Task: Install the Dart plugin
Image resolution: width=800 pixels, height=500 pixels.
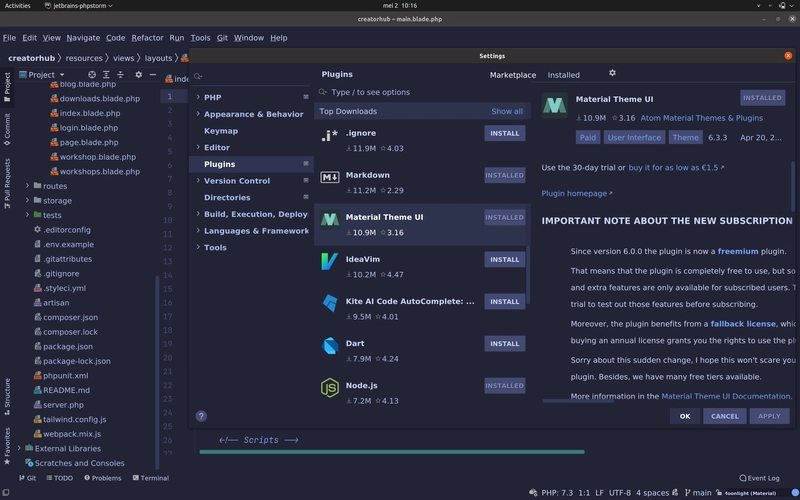Action: [x=505, y=343]
